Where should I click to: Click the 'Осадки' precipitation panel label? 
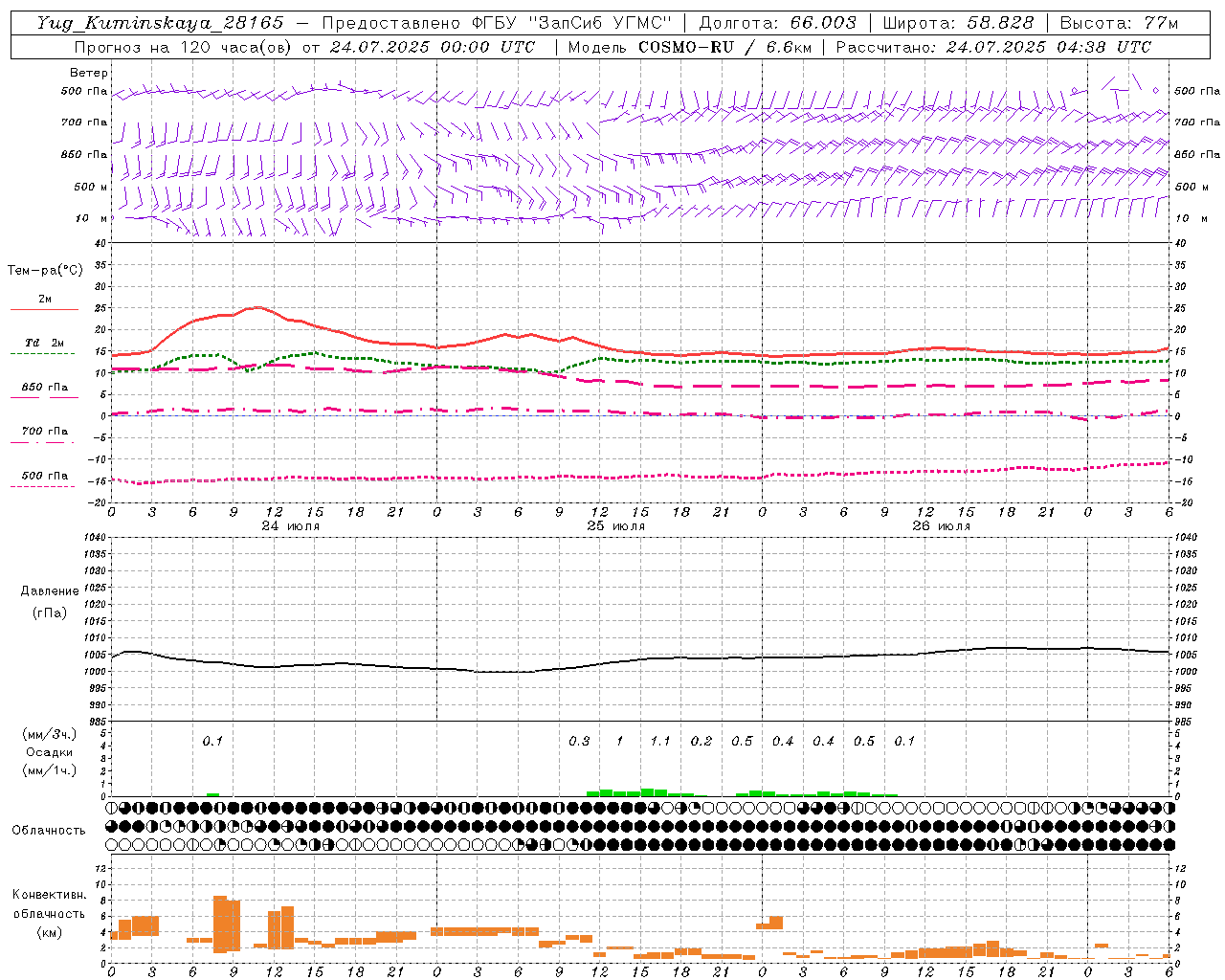pyautogui.click(x=50, y=752)
